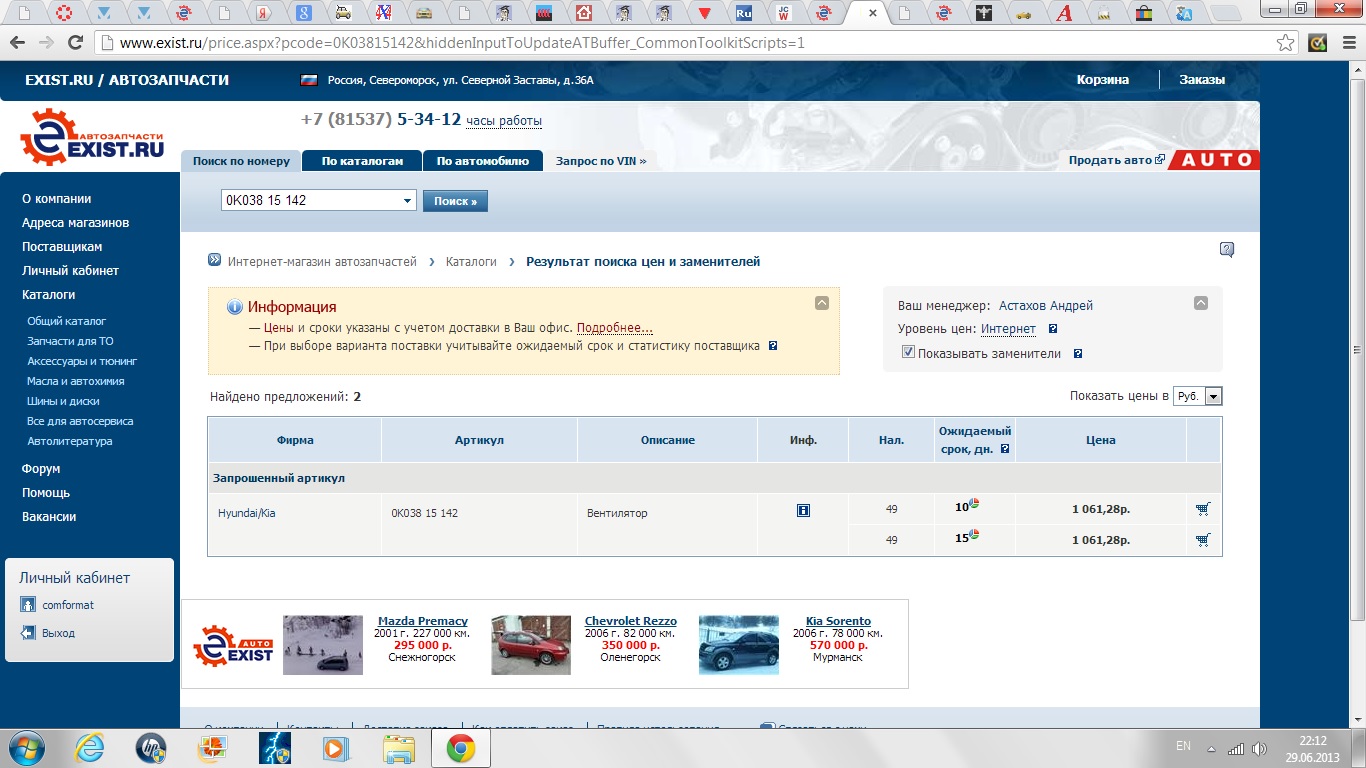This screenshot has width=1366, height=768.
Task: Expand the part number search dropdown
Action: (x=407, y=201)
